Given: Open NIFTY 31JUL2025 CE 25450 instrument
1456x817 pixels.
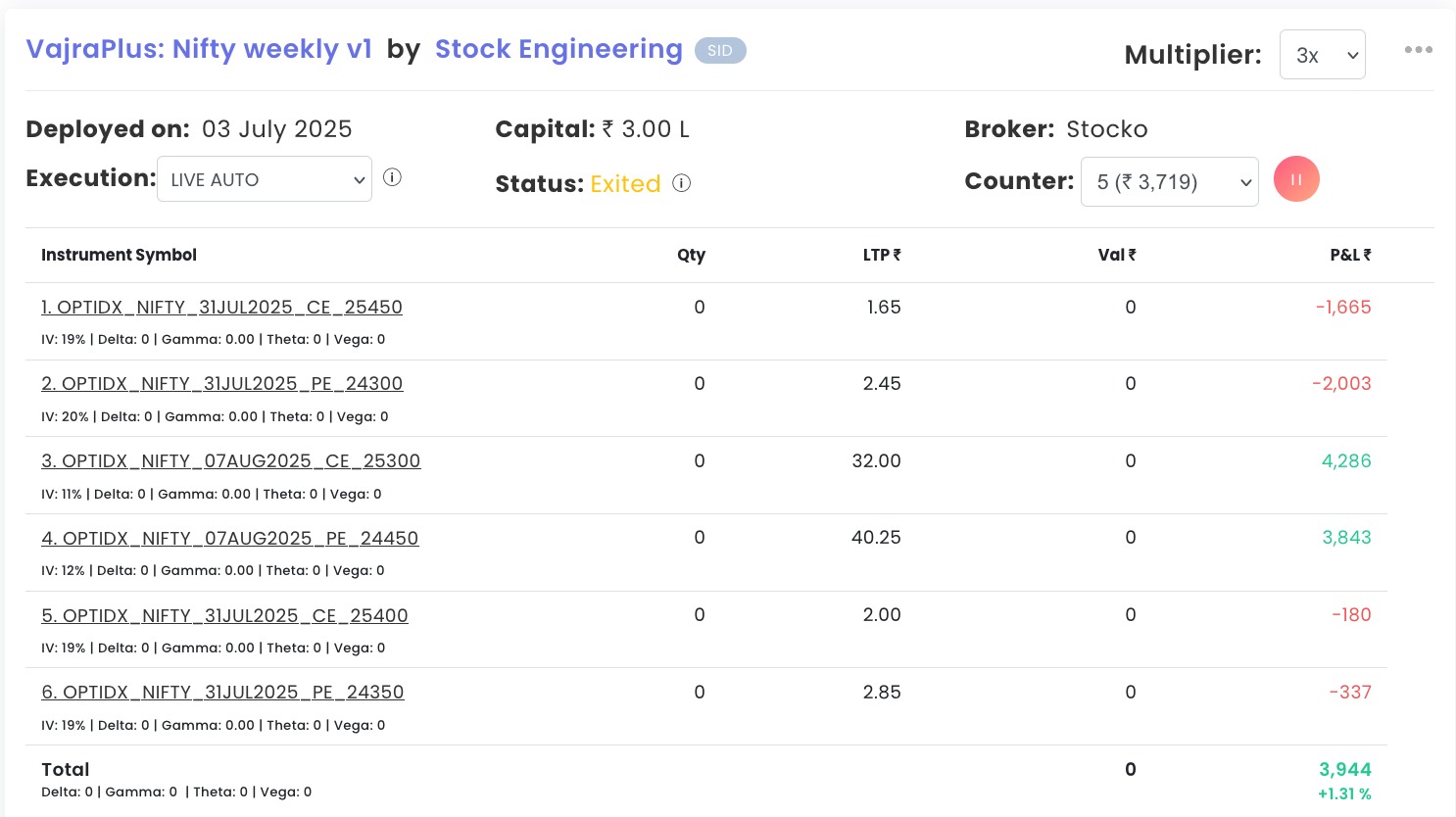Looking at the screenshot, I should 221,308.
